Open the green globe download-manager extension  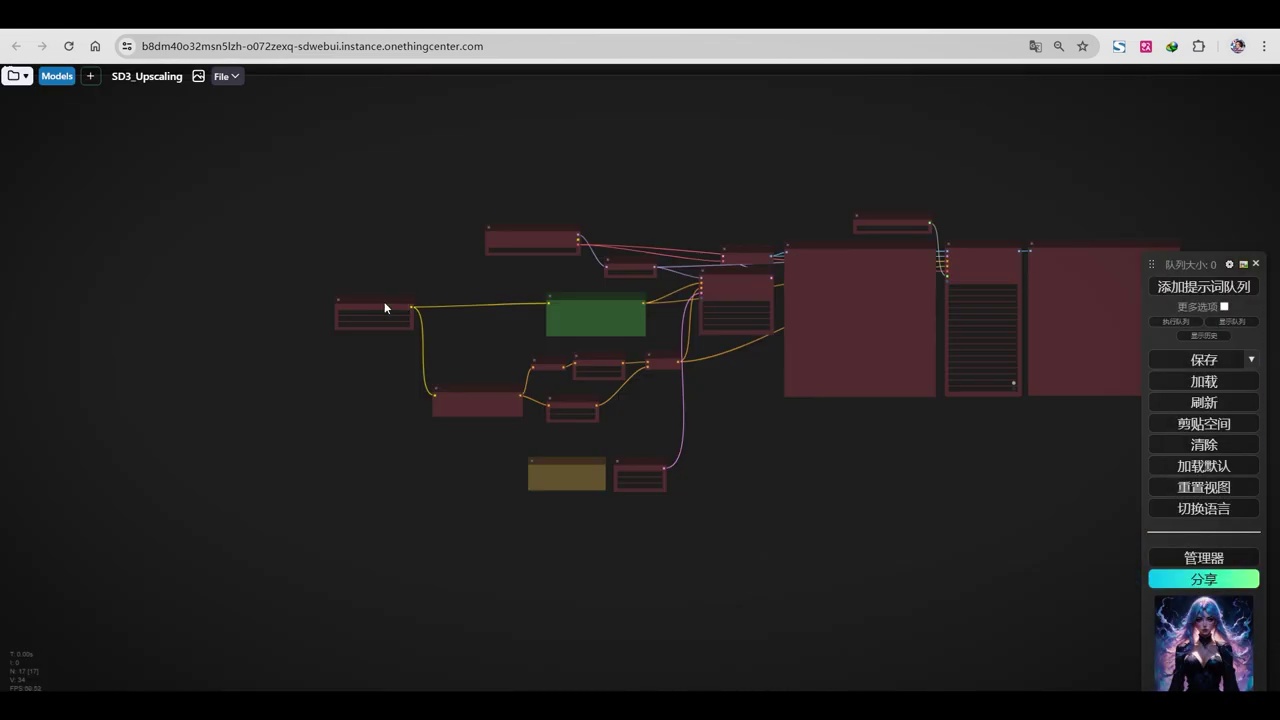[x=1172, y=46]
